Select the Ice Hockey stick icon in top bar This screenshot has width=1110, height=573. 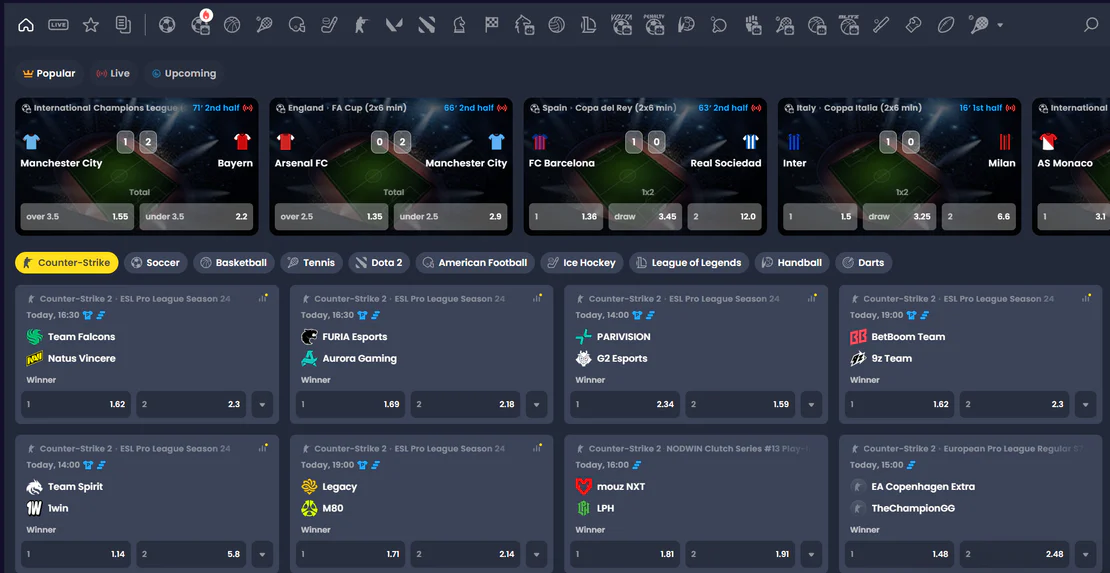tap(329, 25)
